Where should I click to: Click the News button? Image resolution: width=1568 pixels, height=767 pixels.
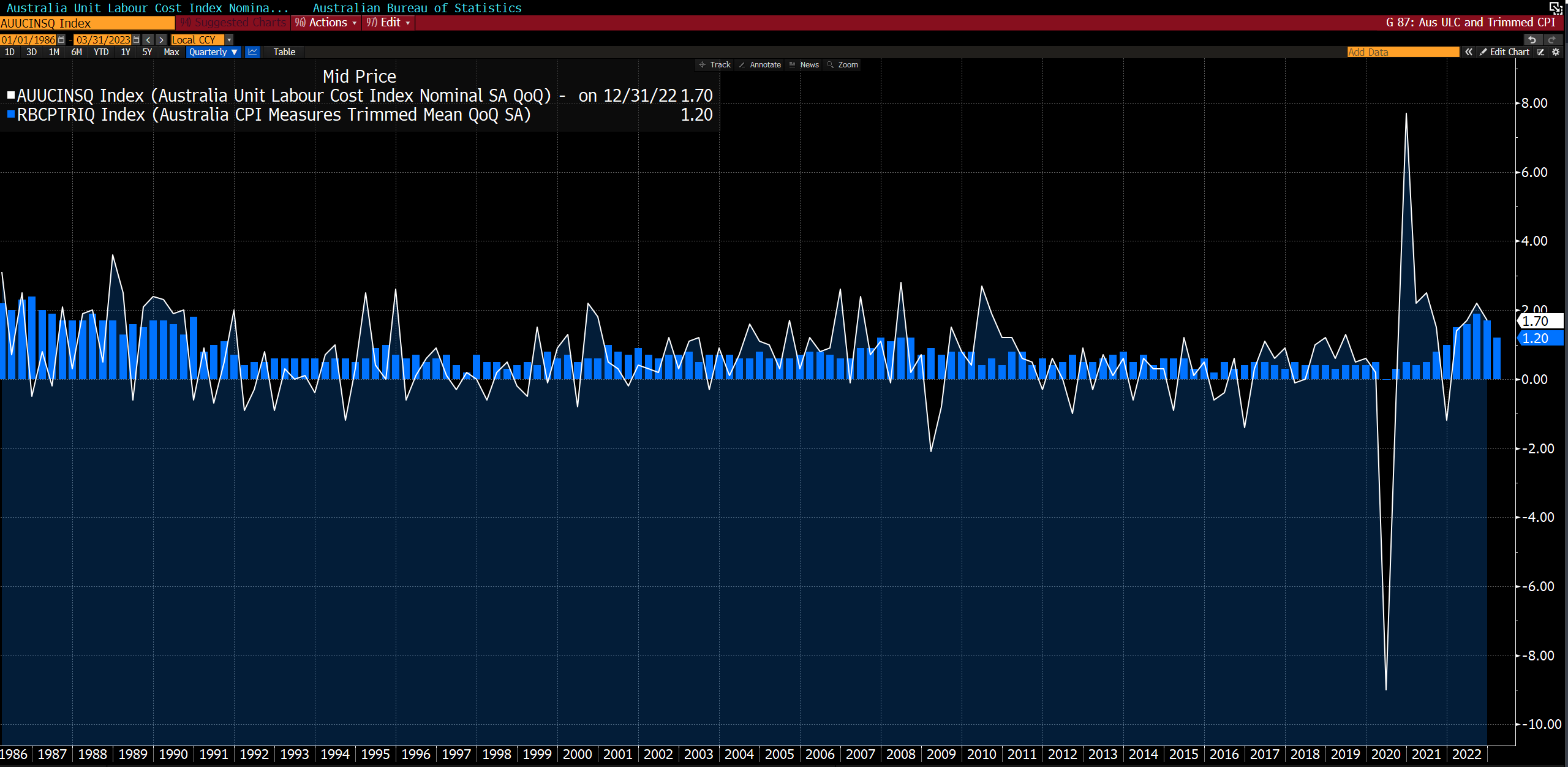click(804, 65)
